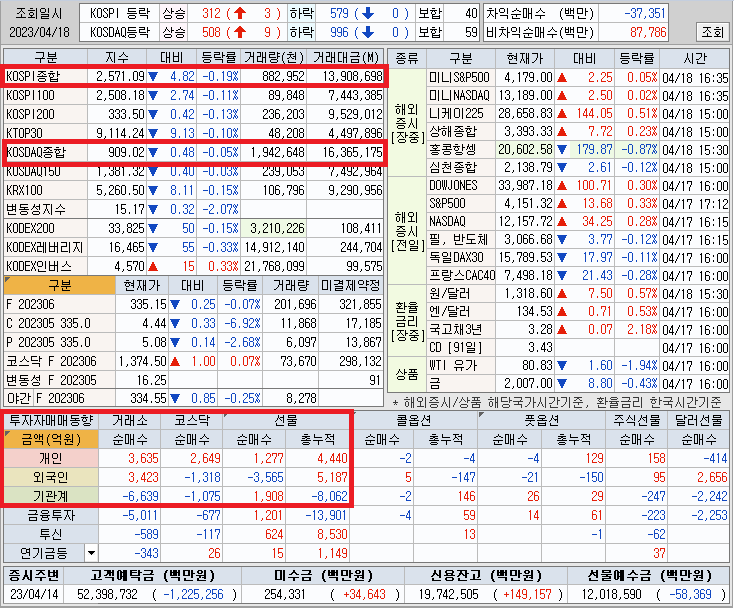Click the 변동성지수 row label
The height and width of the screenshot is (608, 734).
point(46,209)
